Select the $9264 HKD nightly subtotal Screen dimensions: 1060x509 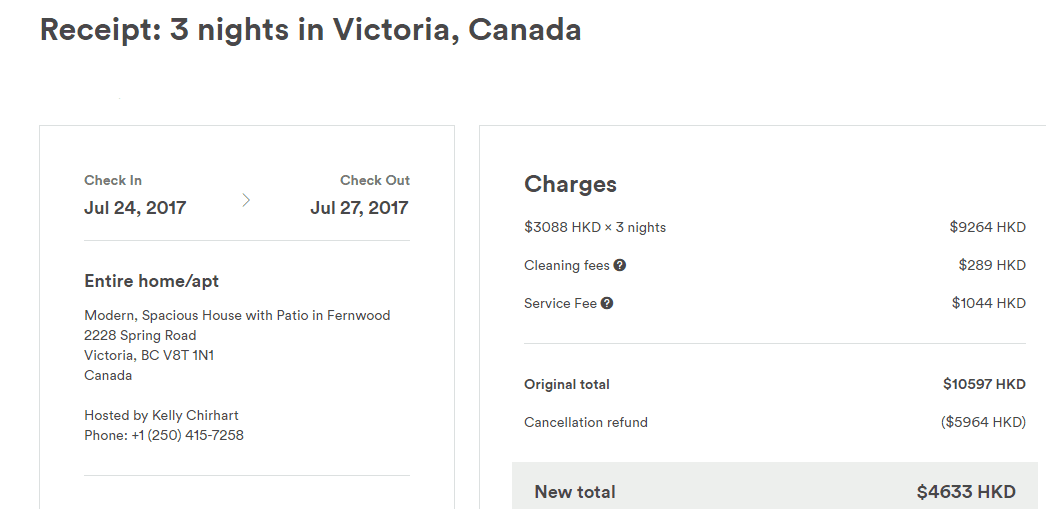tap(988, 227)
